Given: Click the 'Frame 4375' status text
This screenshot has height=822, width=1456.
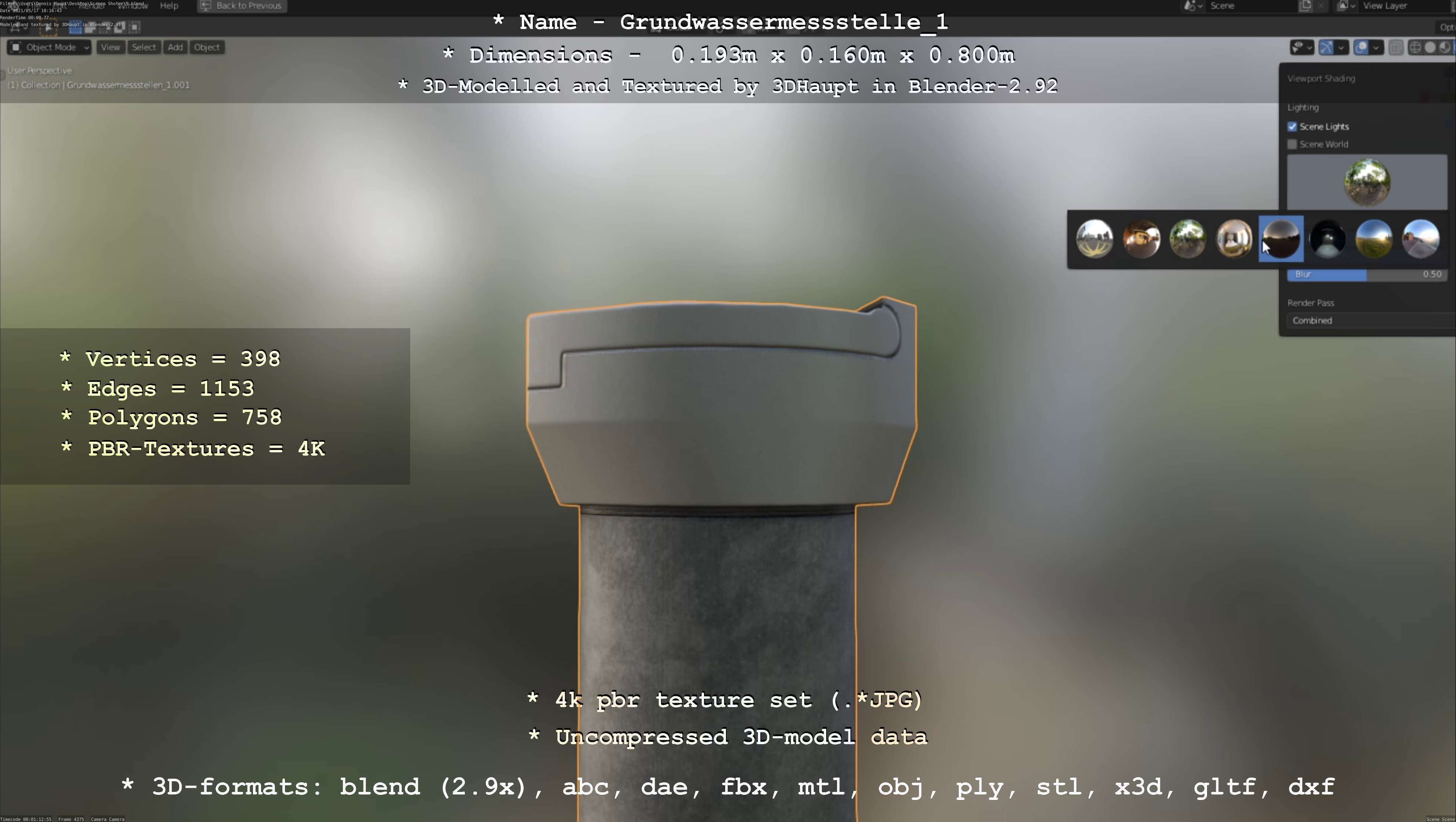Looking at the screenshot, I should click(71, 819).
